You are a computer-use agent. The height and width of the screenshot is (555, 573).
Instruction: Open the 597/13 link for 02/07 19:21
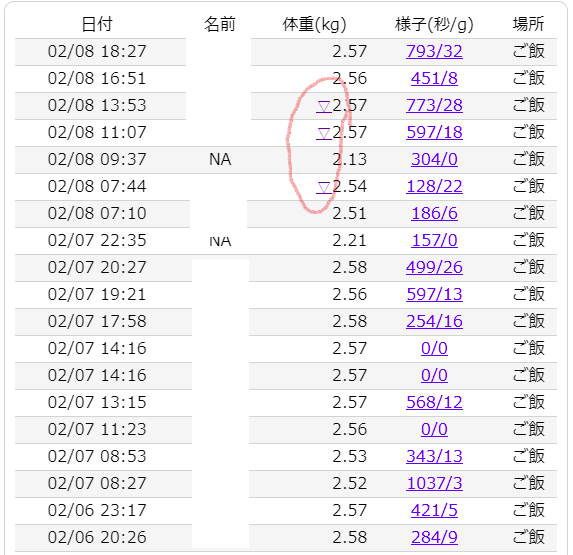[434, 294]
